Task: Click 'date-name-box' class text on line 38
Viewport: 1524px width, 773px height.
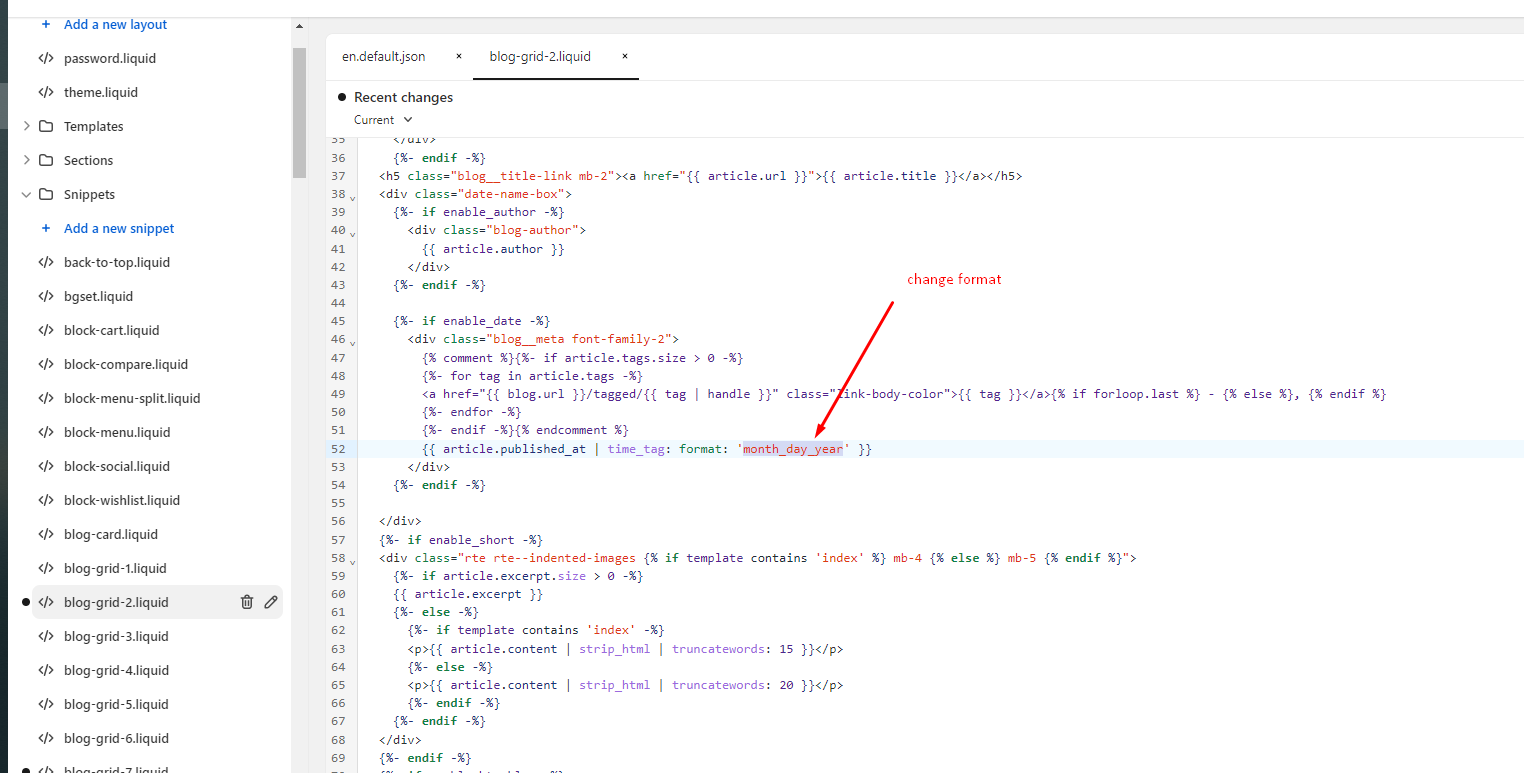Action: point(511,194)
